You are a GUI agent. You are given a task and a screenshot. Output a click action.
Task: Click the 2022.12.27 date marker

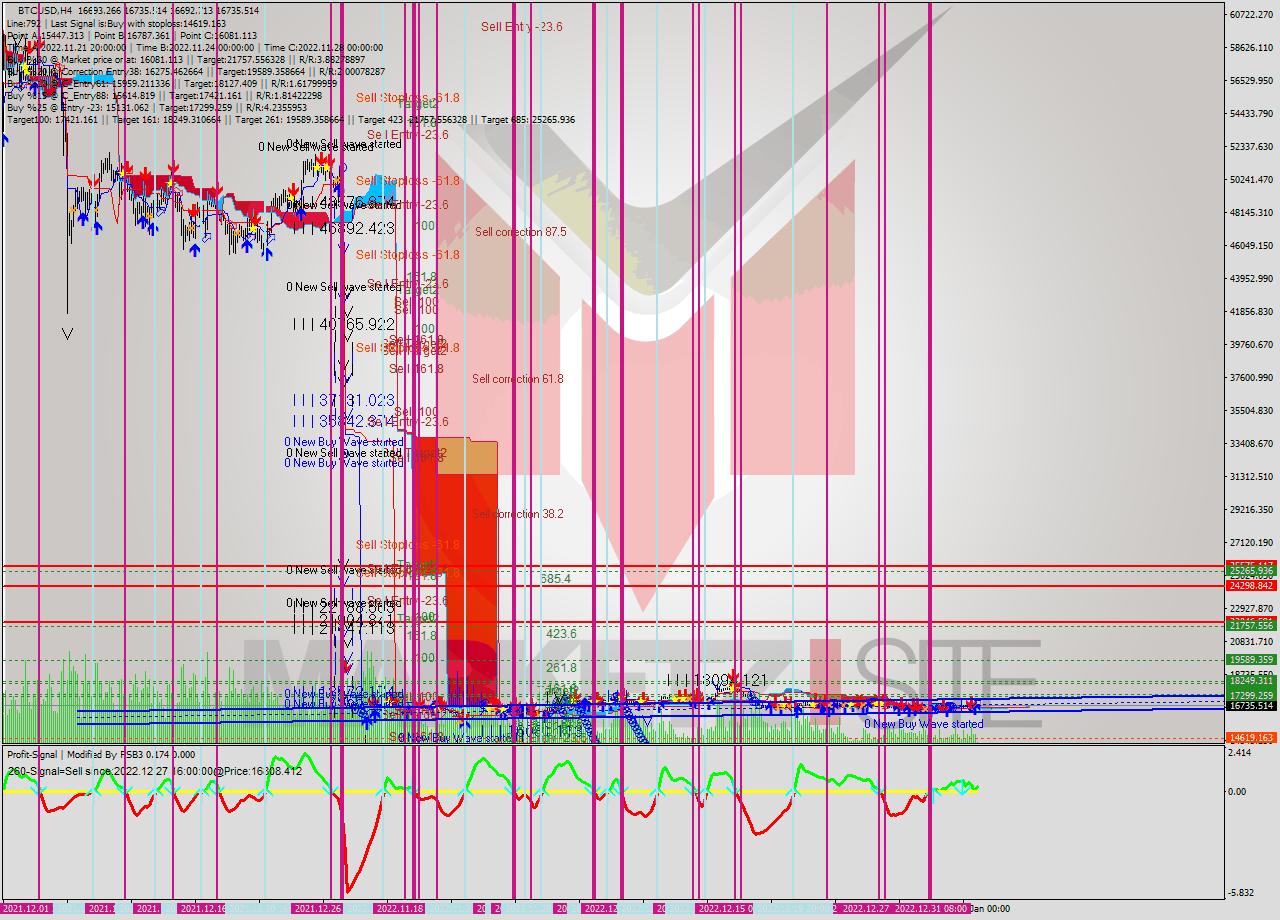pos(866,908)
